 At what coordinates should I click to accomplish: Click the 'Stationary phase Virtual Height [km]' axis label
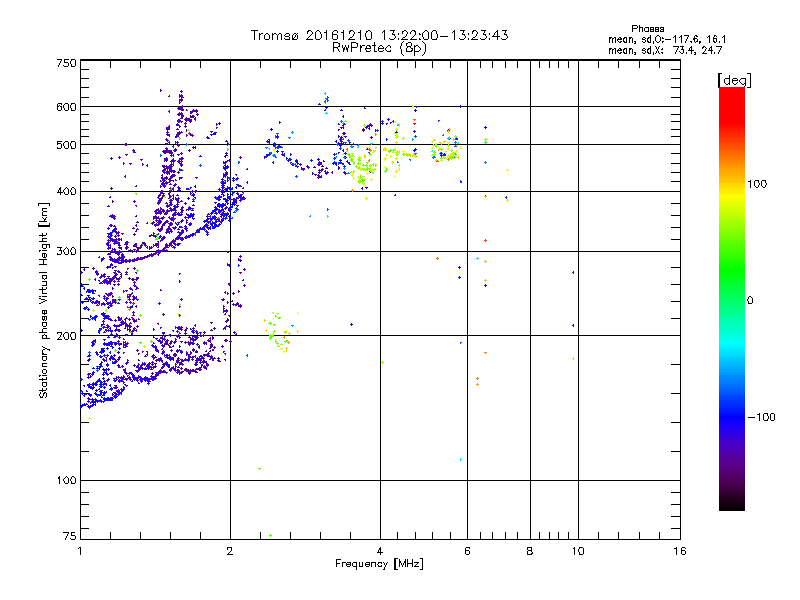tap(44, 301)
